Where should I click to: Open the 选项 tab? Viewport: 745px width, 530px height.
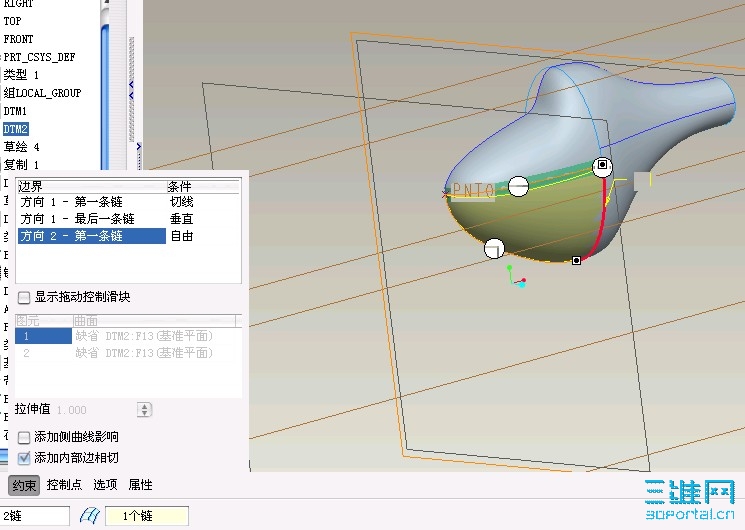pos(105,485)
